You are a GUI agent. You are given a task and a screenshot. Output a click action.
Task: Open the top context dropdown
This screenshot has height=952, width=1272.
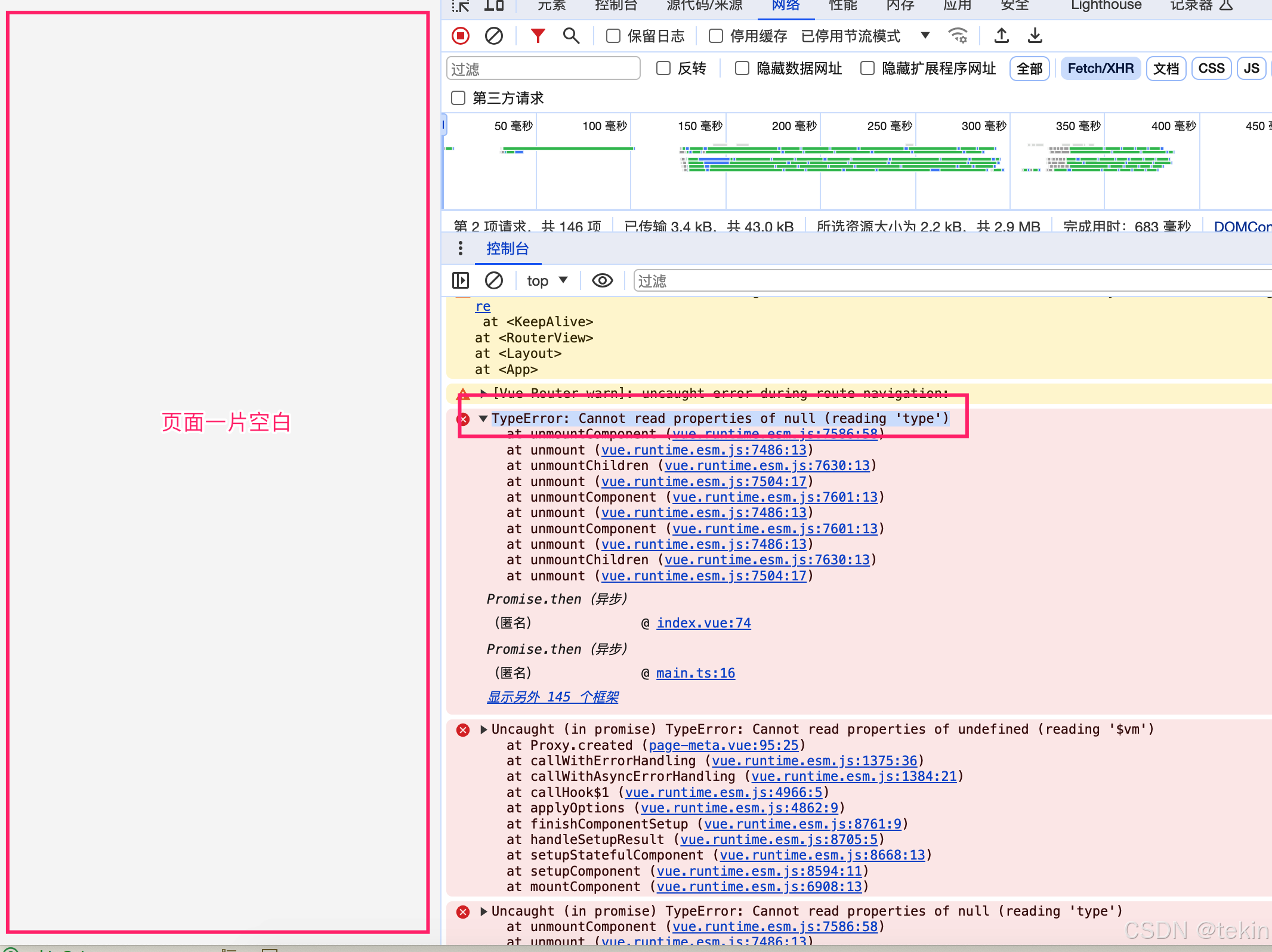(547, 280)
